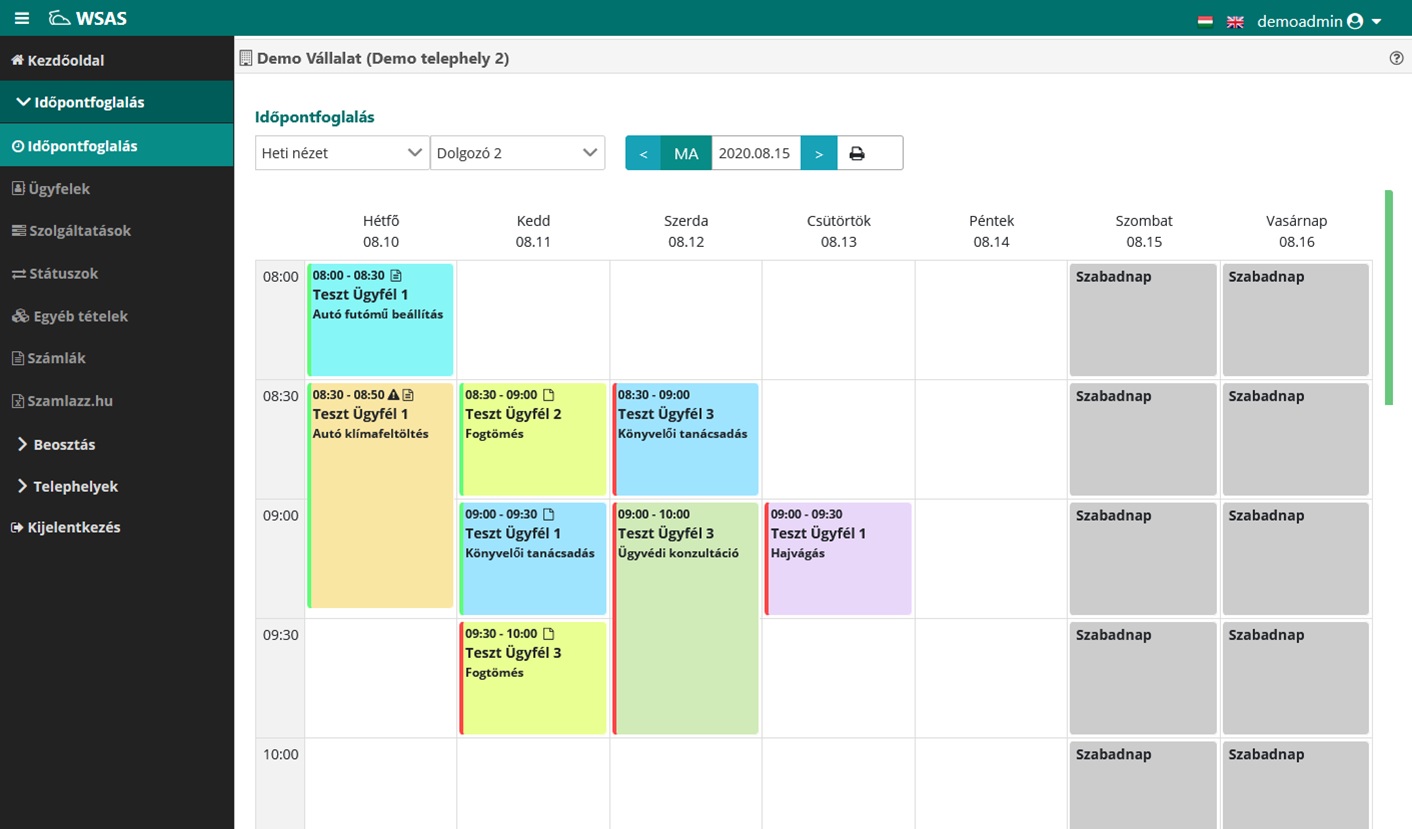
Task: Click the 2020.08.15 date field
Action: pyautogui.click(x=755, y=154)
